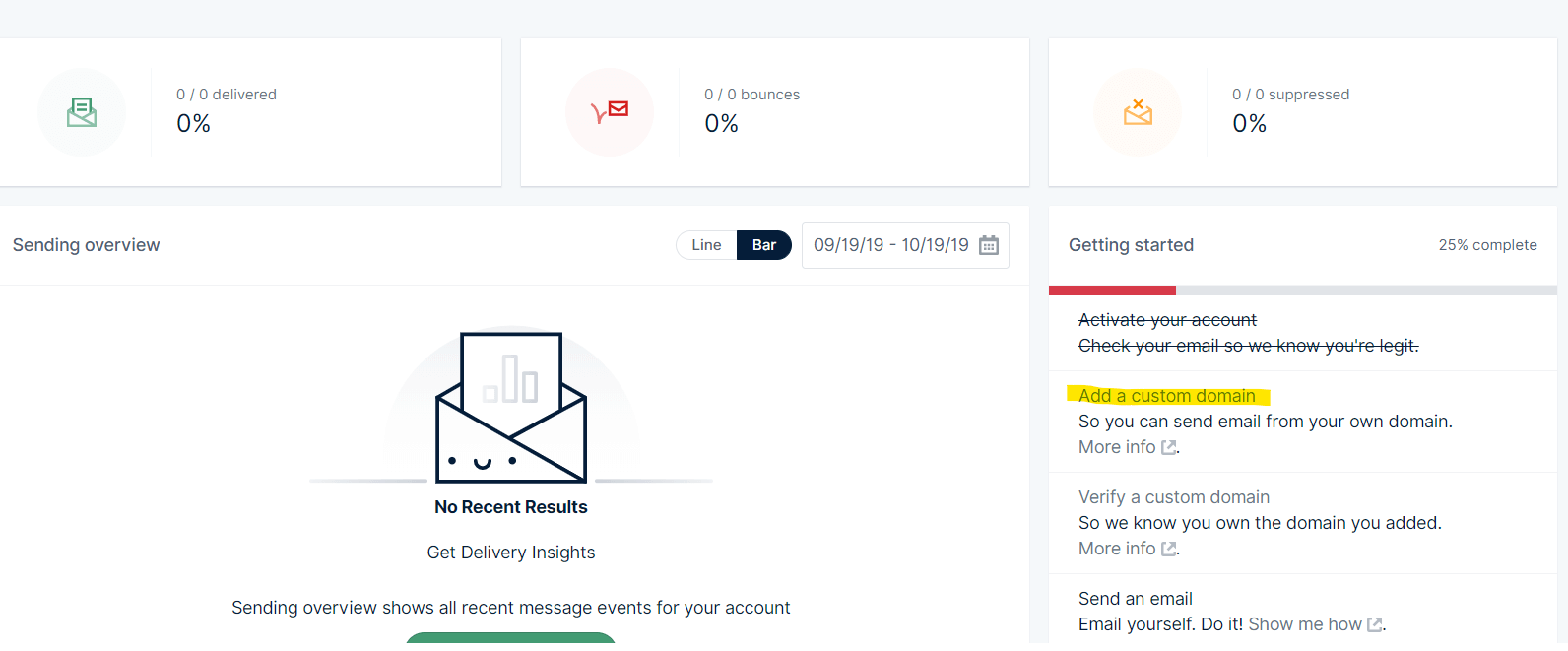Open the calendar icon in date range
The height and width of the screenshot is (651, 1568).
point(989,245)
